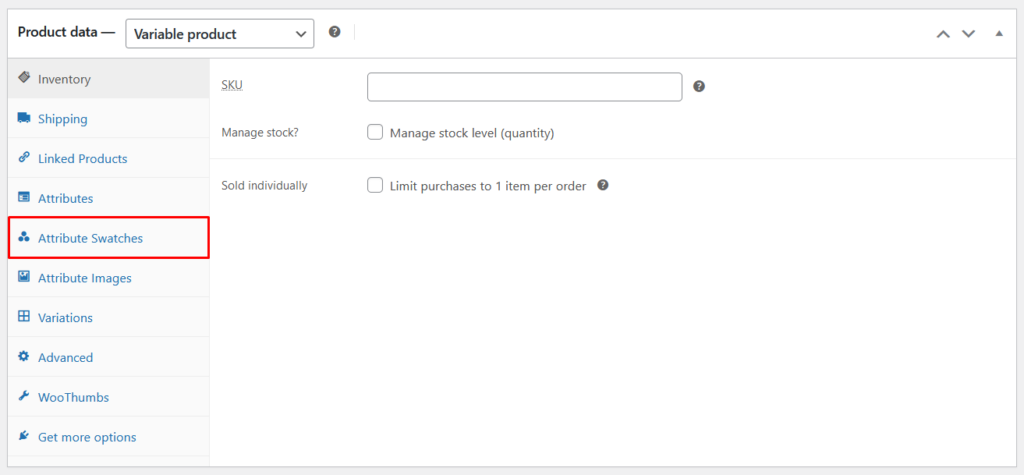
Task: Click help icon beside Sold individually option
Action: click(x=603, y=185)
